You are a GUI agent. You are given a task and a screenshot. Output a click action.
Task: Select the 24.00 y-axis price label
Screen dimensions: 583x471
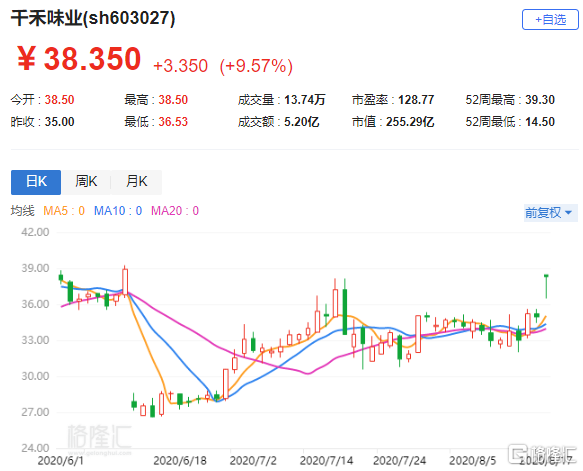[x=35, y=448]
